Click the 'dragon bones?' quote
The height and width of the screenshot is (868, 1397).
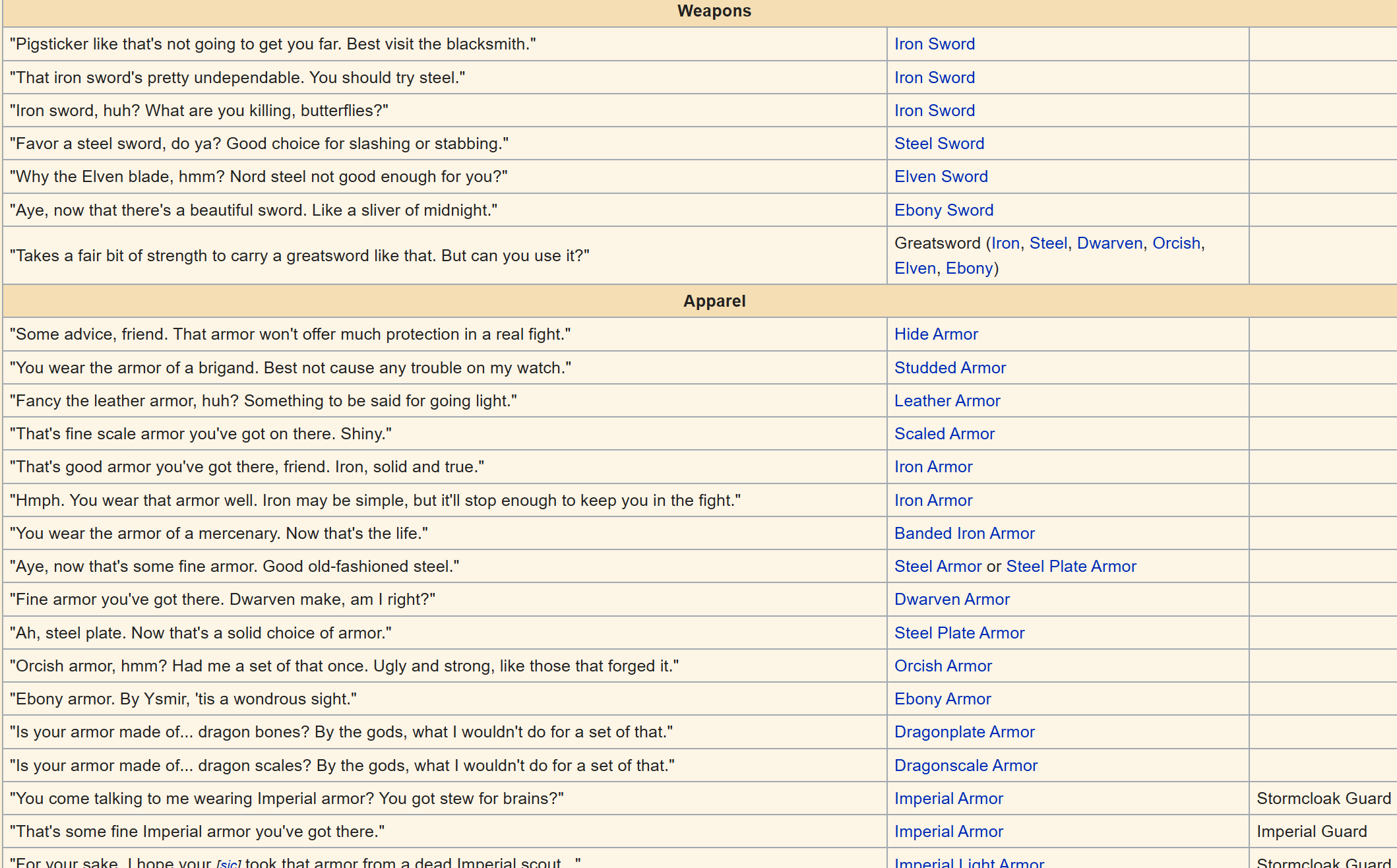coord(342,732)
